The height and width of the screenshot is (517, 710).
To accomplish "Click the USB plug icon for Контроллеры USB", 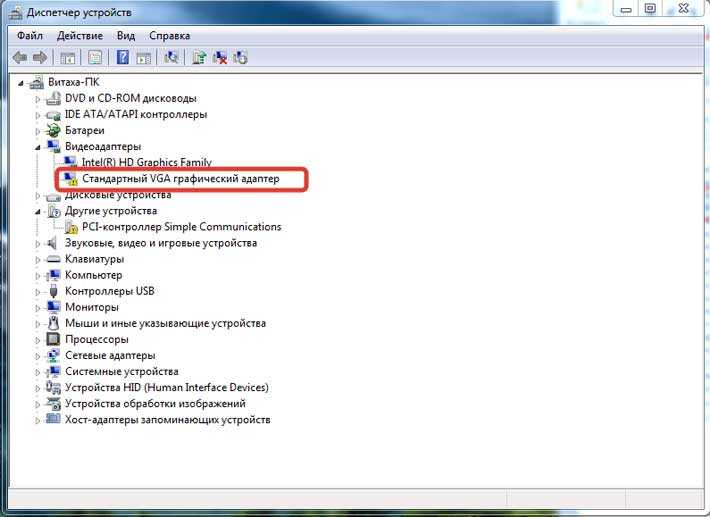I will (53, 291).
